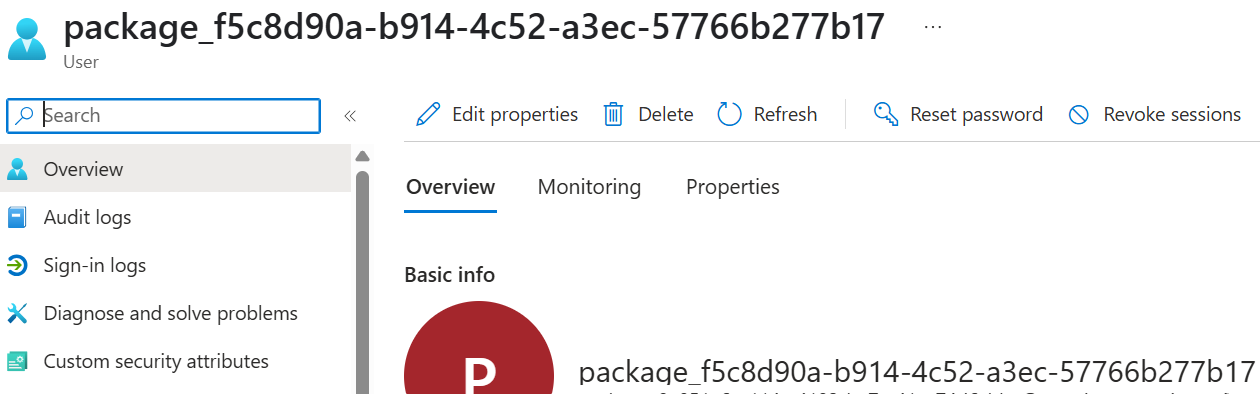Click the Custom security attributes icon
The image size is (1260, 394).
point(17,361)
